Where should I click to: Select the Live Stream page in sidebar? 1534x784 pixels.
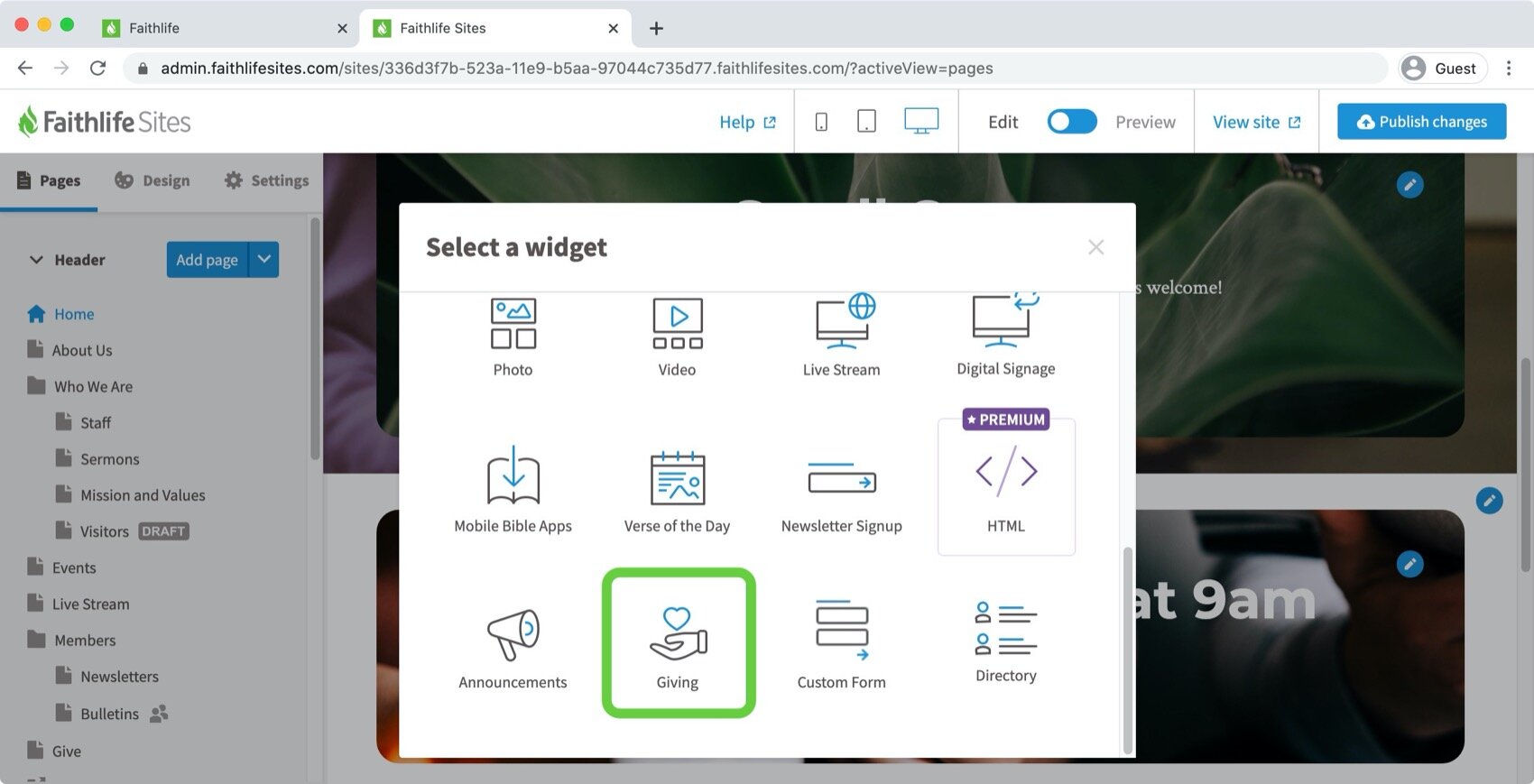coord(78,604)
